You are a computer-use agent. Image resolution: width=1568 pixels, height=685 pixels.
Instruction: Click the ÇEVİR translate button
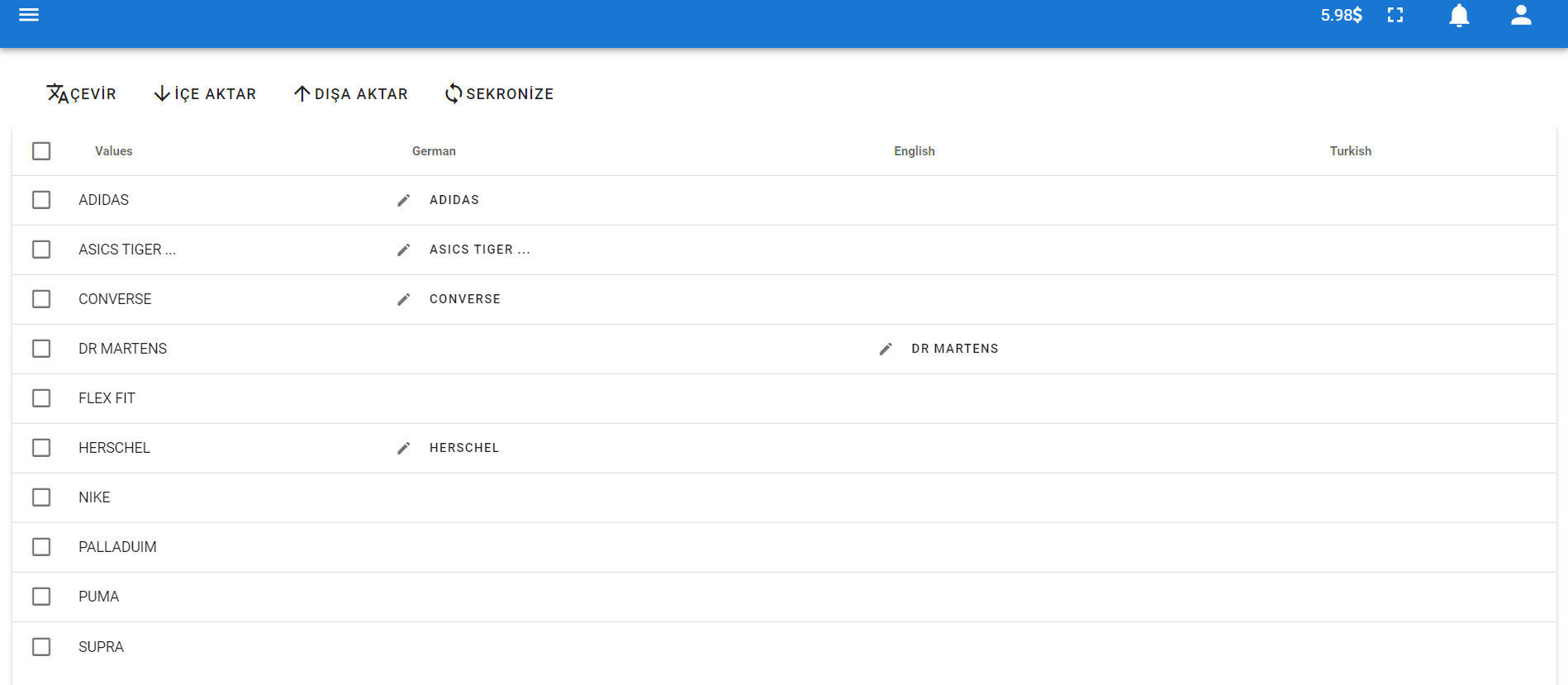[81, 94]
